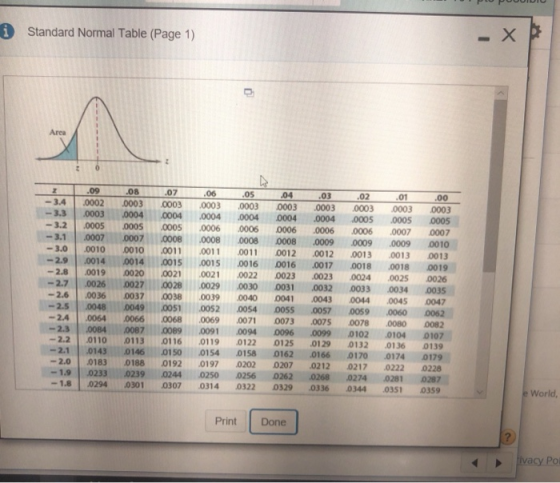Click the -2.9 row label

click(57, 260)
